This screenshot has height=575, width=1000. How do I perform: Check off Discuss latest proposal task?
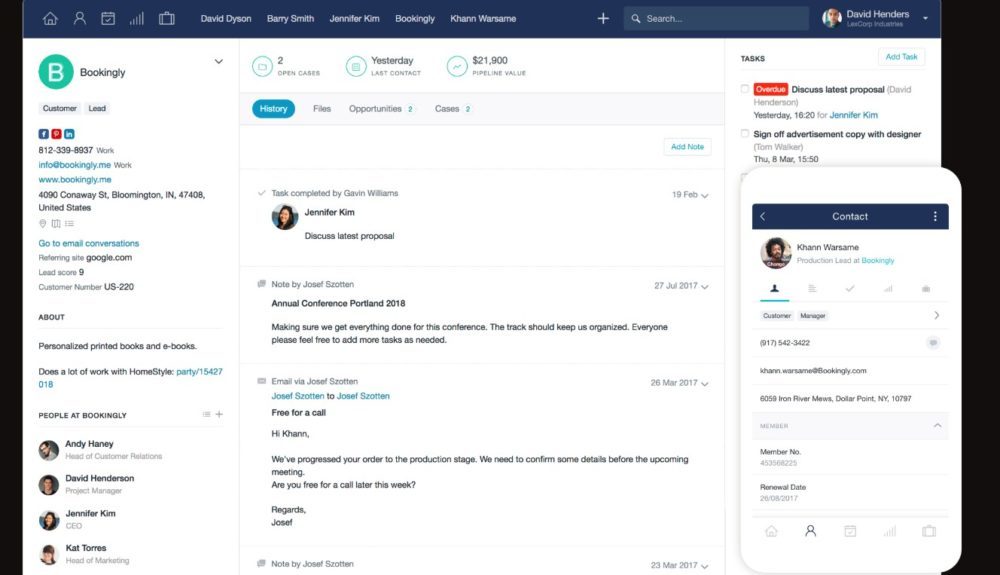[745, 89]
